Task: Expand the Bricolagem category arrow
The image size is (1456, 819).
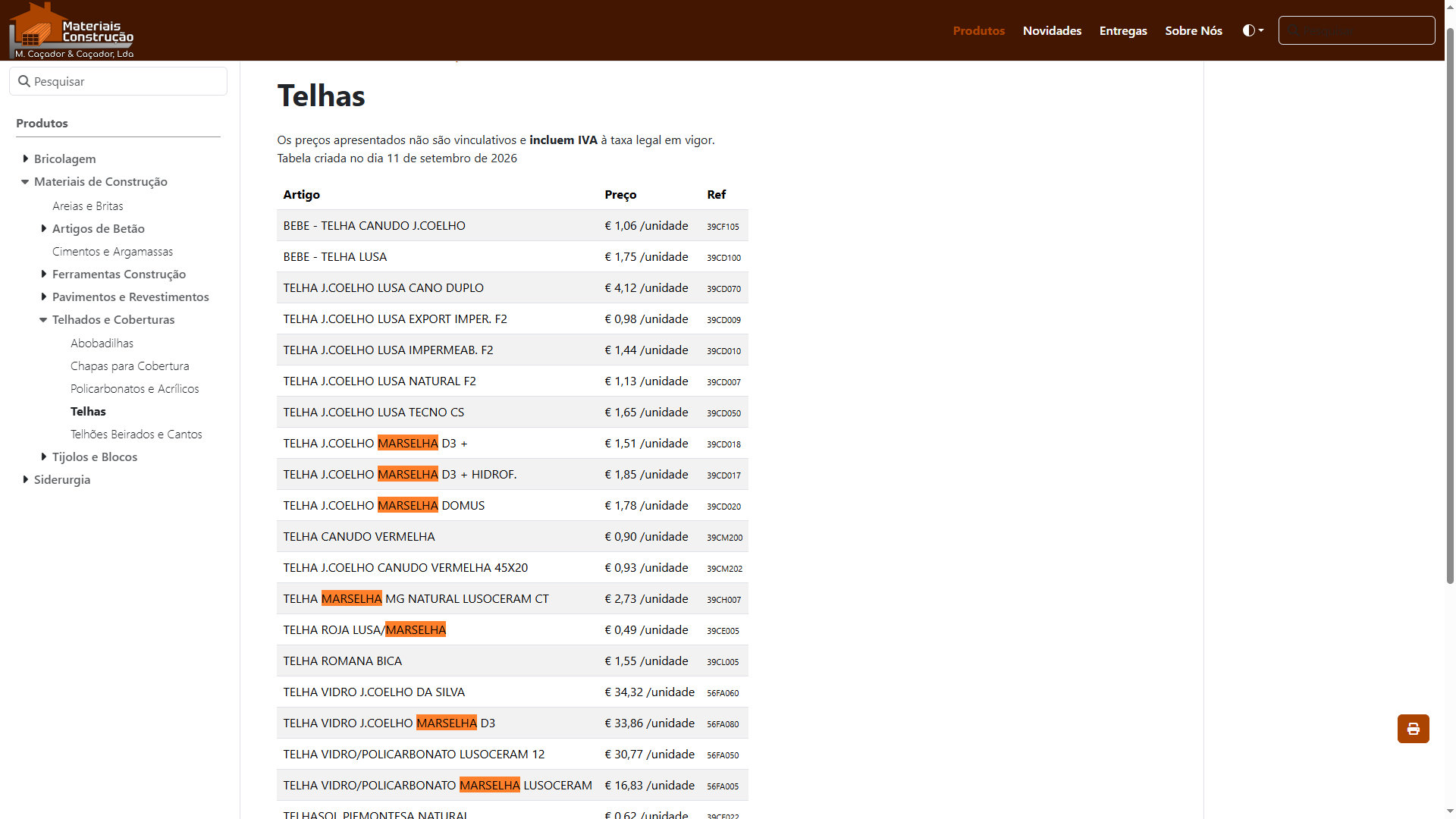Action: click(25, 158)
